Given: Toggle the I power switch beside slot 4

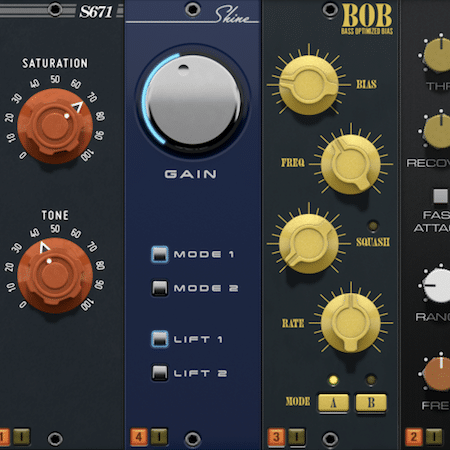Looking at the screenshot, I should click(159, 436).
